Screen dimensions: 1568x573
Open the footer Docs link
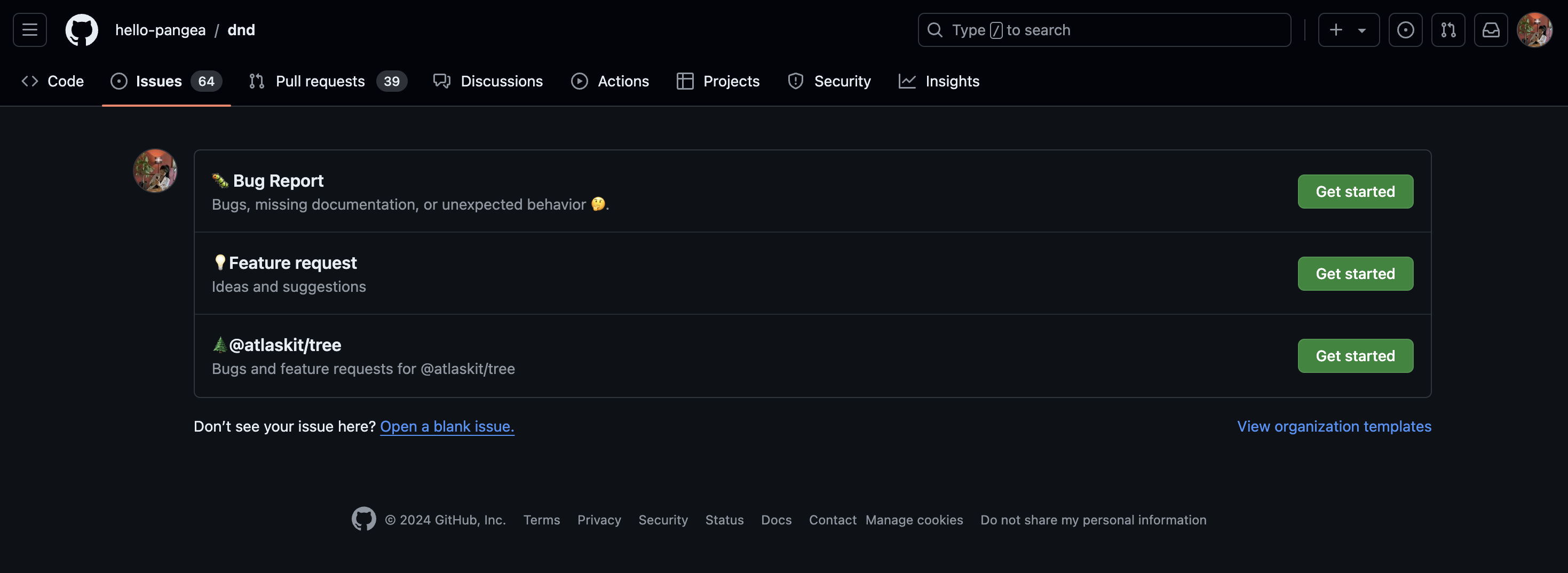click(776, 520)
